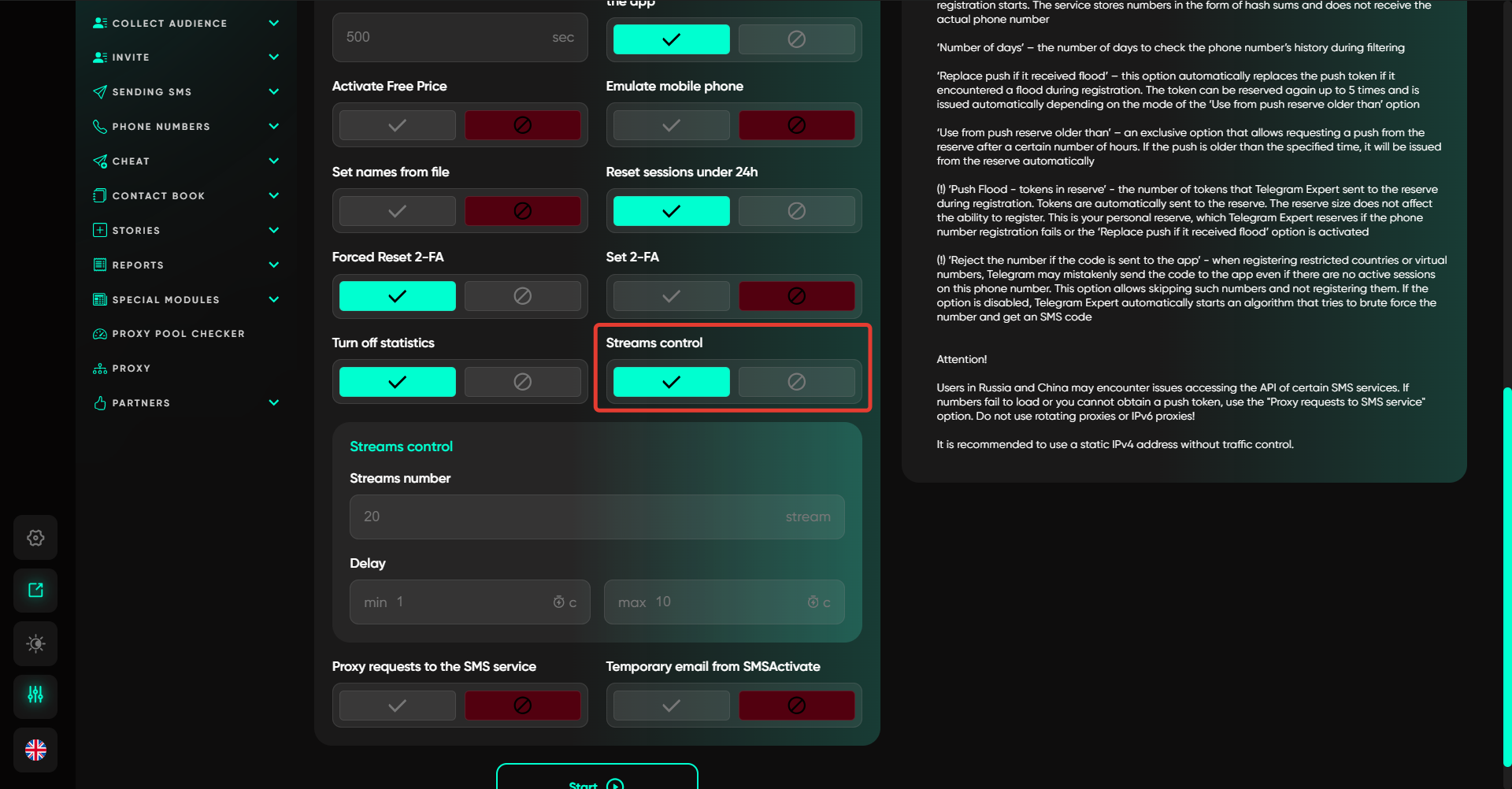Toggle the light/dark theme sun icon
This screenshot has height=789, width=1512.
click(35, 643)
